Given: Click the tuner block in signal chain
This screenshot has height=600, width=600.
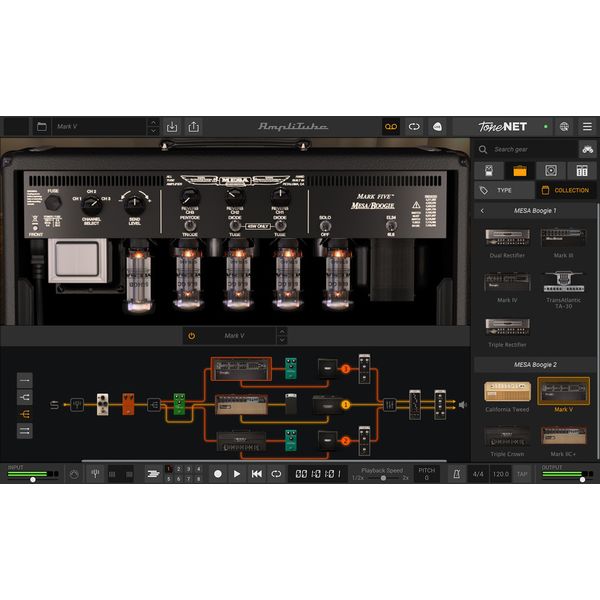Looking at the screenshot, I should click(77, 404).
